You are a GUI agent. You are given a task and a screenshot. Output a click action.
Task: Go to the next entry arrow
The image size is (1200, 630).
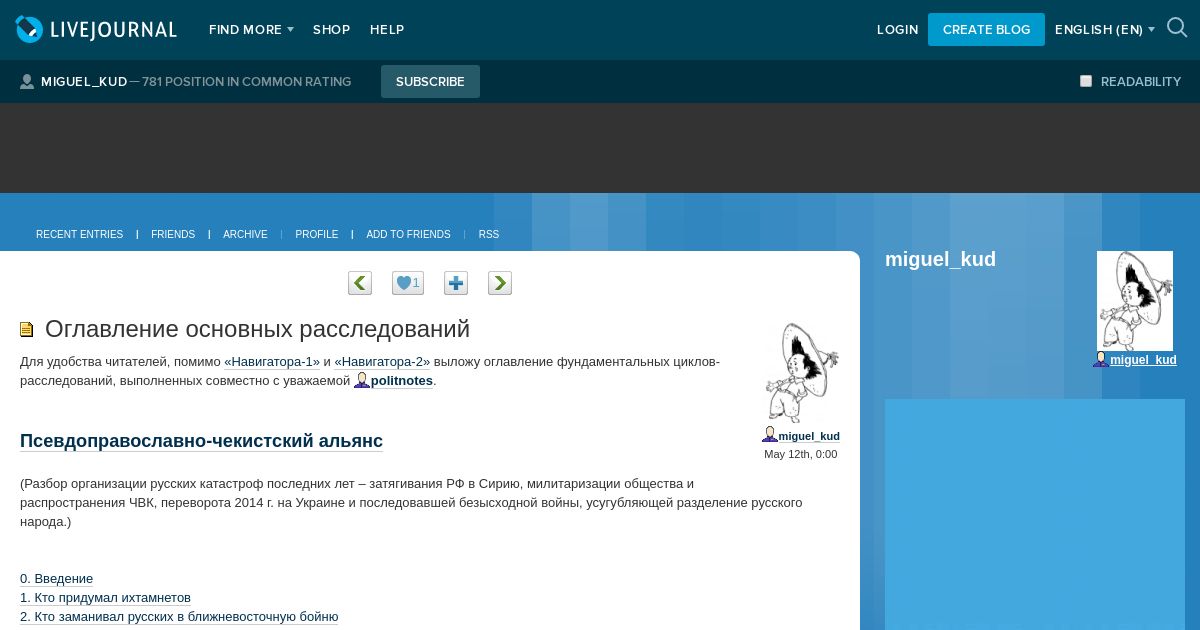(x=500, y=283)
